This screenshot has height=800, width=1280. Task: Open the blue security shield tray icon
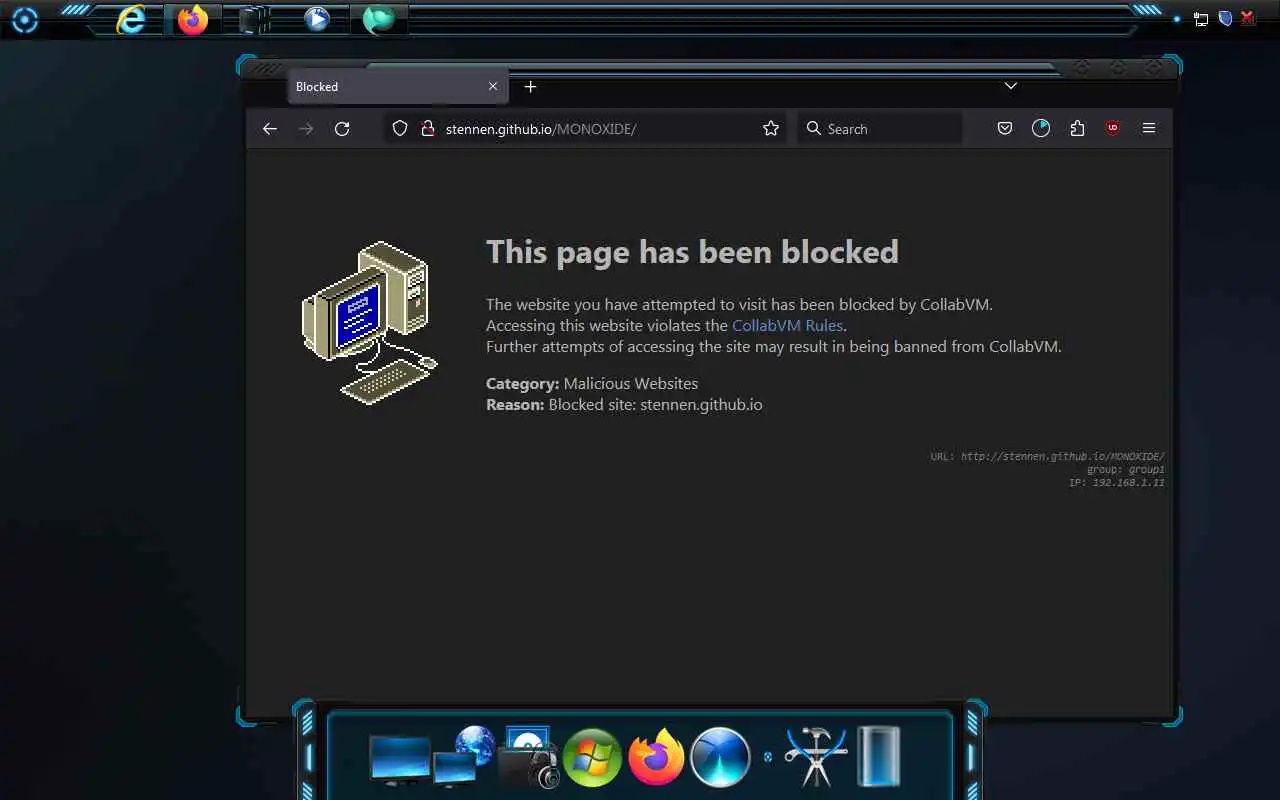(1225, 18)
